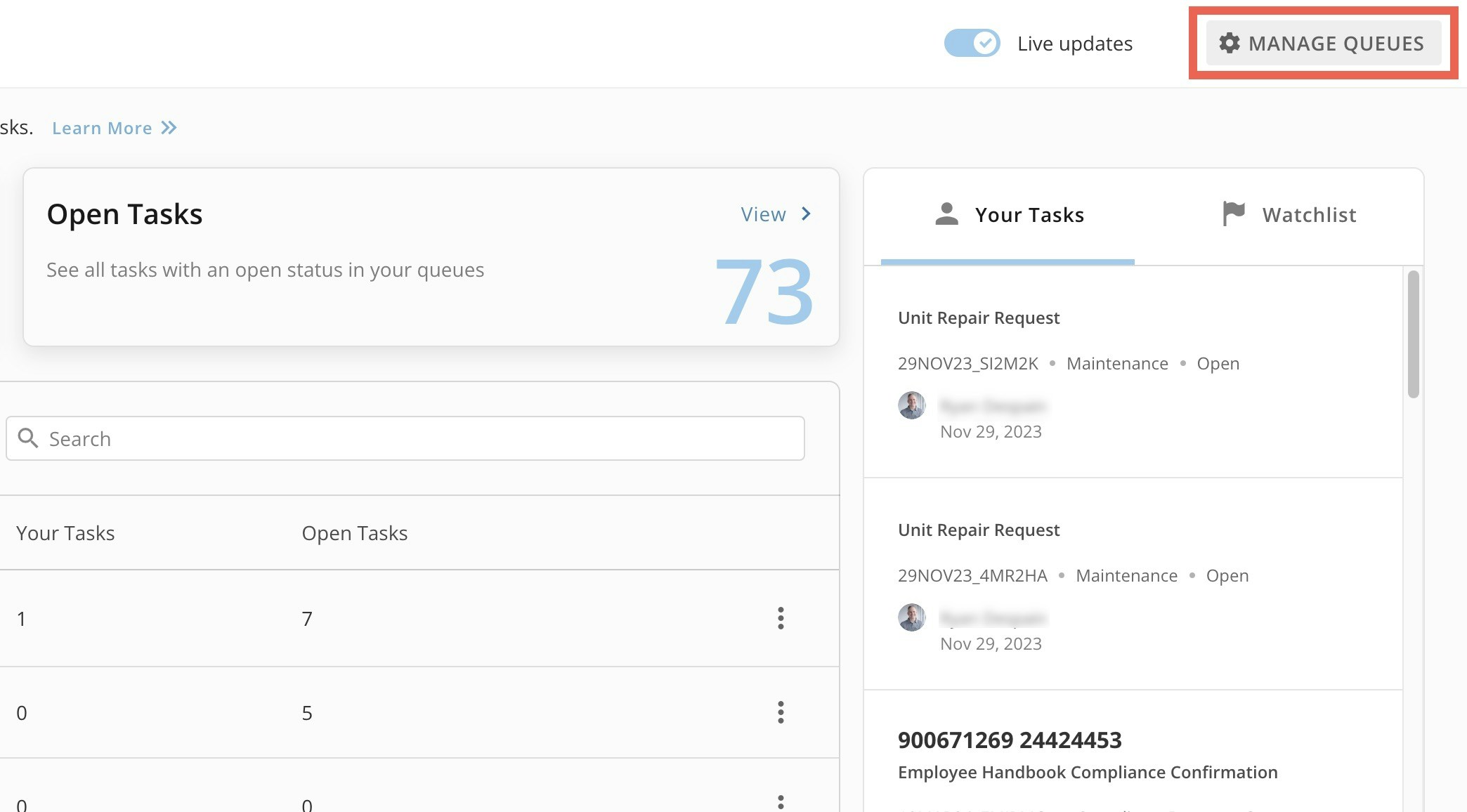1467x812 pixels.
Task: Open task 29NOV23_4MR2HA Unit Repair Request
Action: tap(978, 530)
